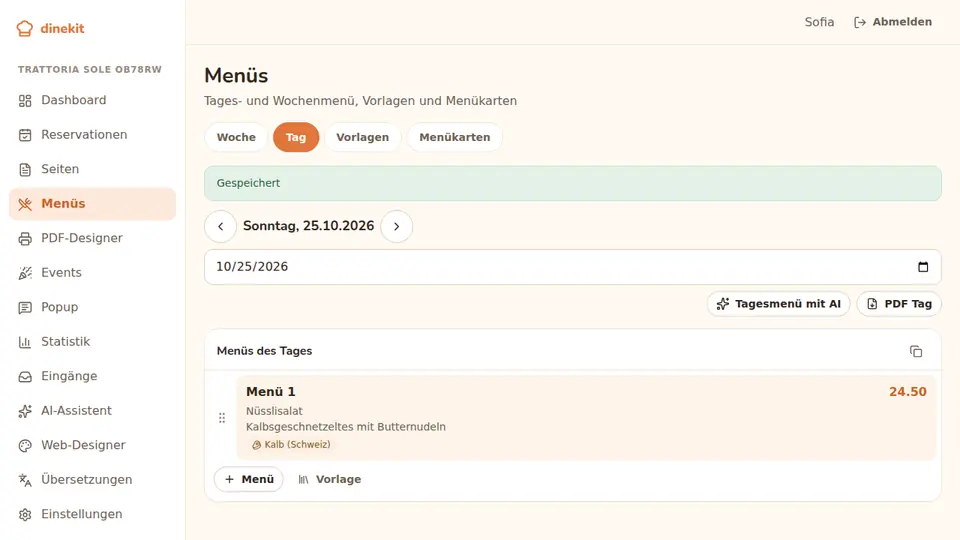Click the Einstellungen gear icon
This screenshot has width=960, height=540.
[x=25, y=514]
